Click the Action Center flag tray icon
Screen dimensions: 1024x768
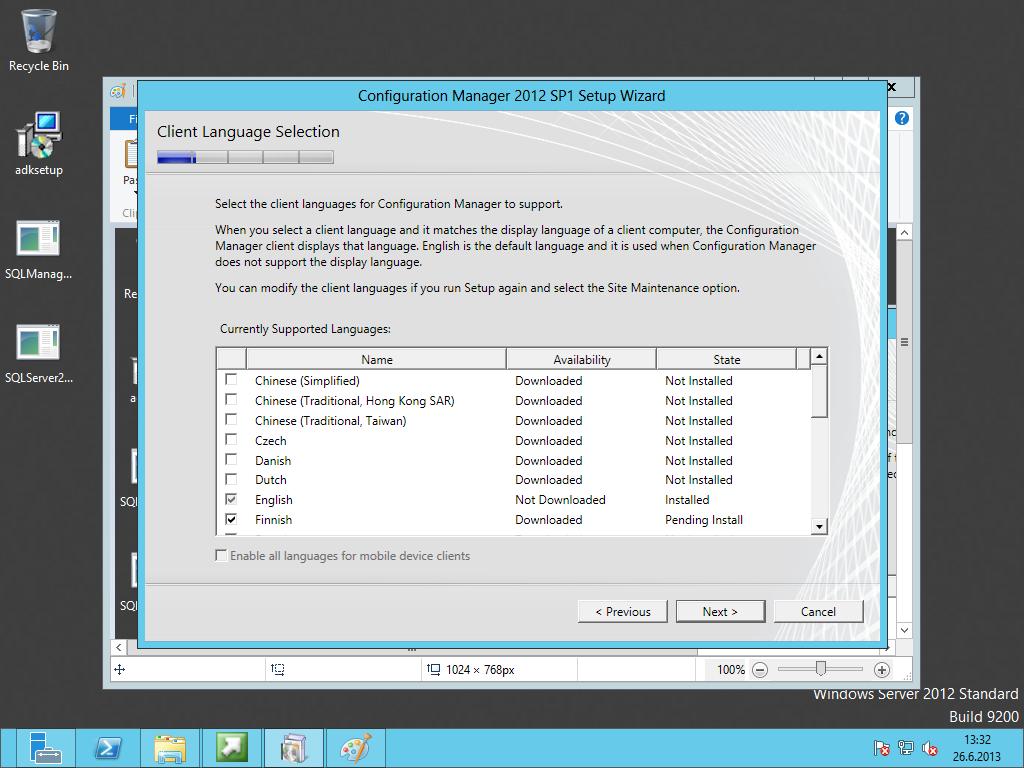[881, 748]
